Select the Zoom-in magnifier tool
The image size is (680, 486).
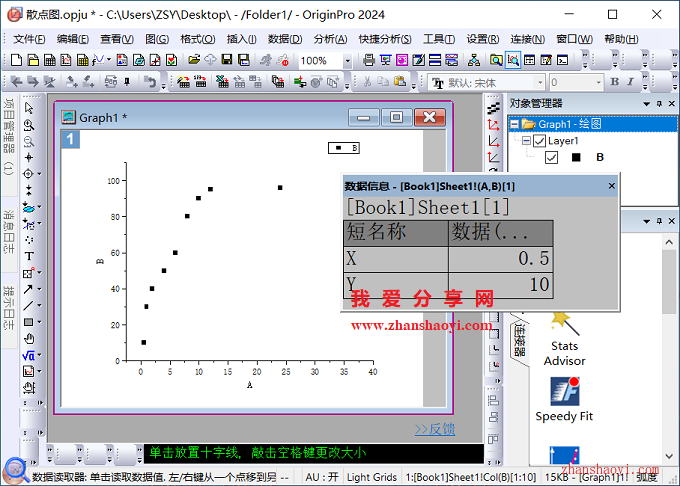tap(29, 125)
